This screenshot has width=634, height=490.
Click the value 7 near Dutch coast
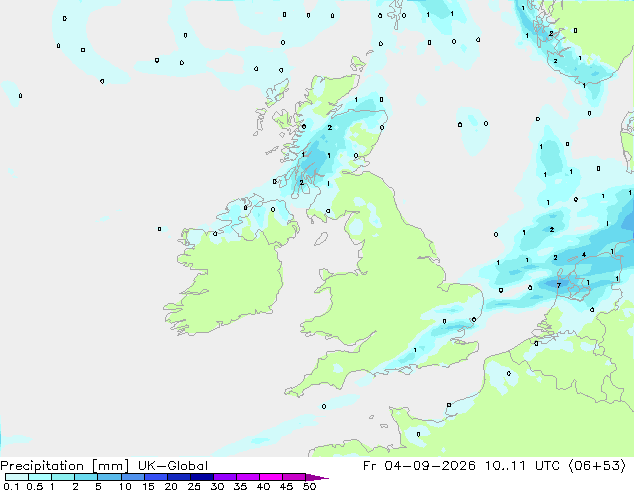click(x=559, y=285)
